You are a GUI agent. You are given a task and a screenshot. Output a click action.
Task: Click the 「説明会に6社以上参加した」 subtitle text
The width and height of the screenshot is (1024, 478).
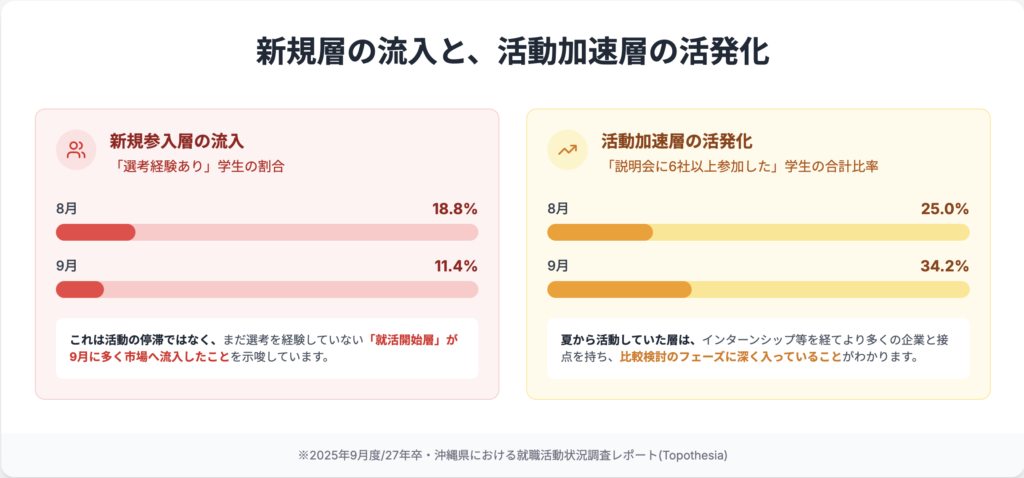(x=690, y=166)
